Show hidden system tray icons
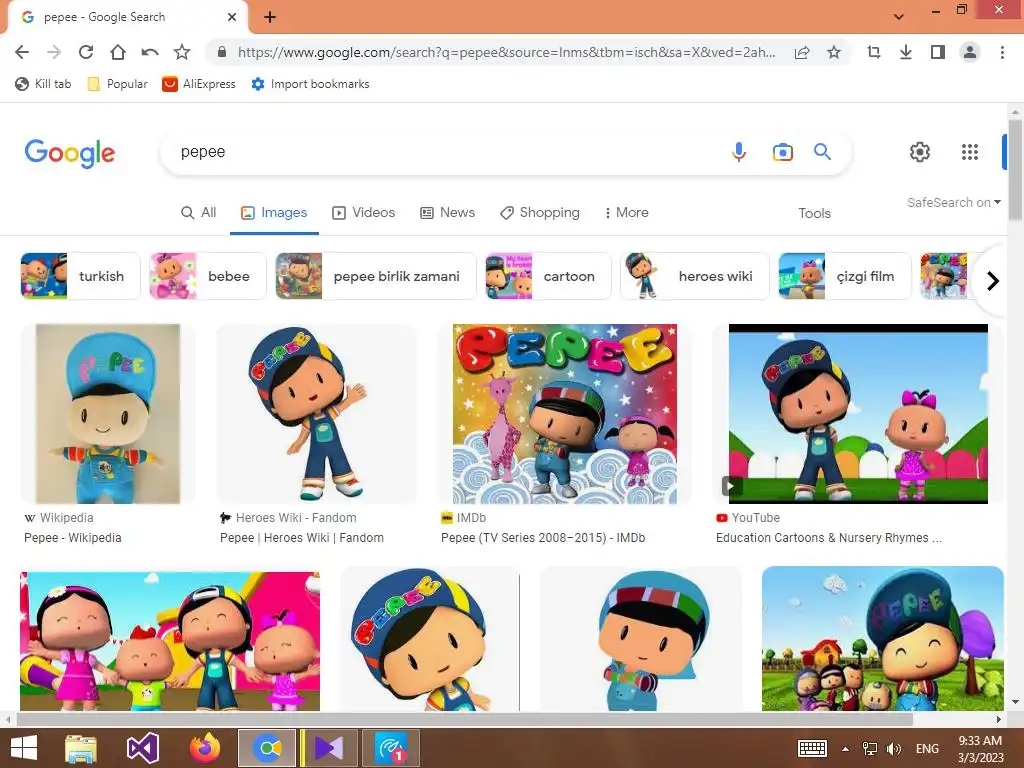 [845, 748]
